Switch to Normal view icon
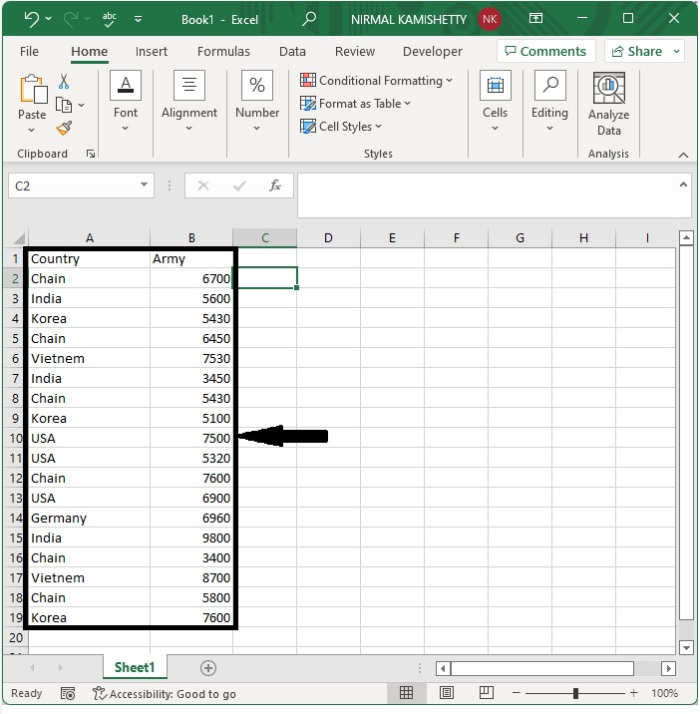Viewport: 700px width, 714px height. [x=406, y=693]
